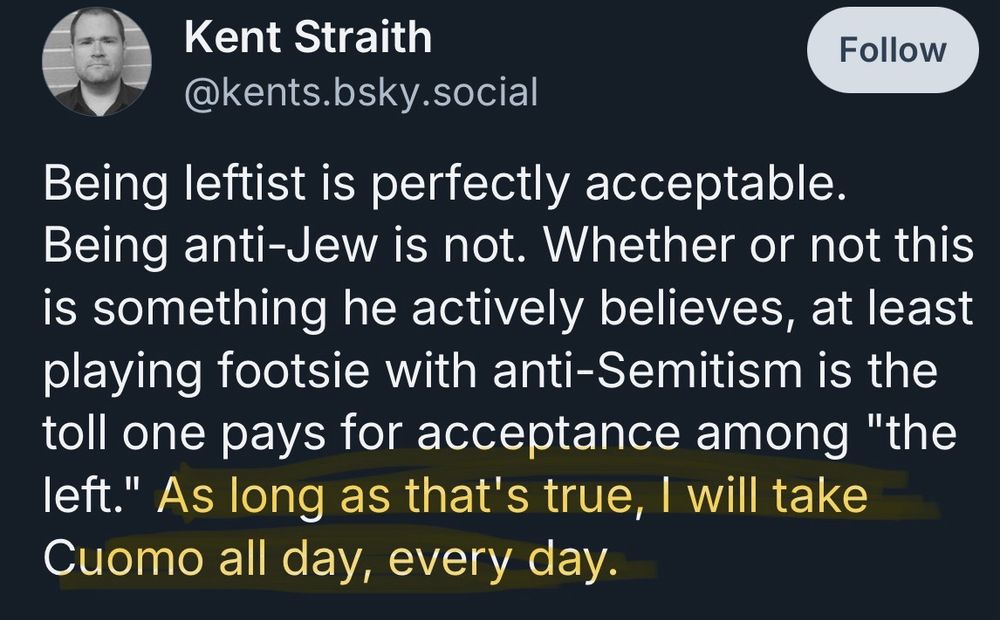Click the @kents.bsky.social handle
1000x620 pixels.
[x=361, y=92]
